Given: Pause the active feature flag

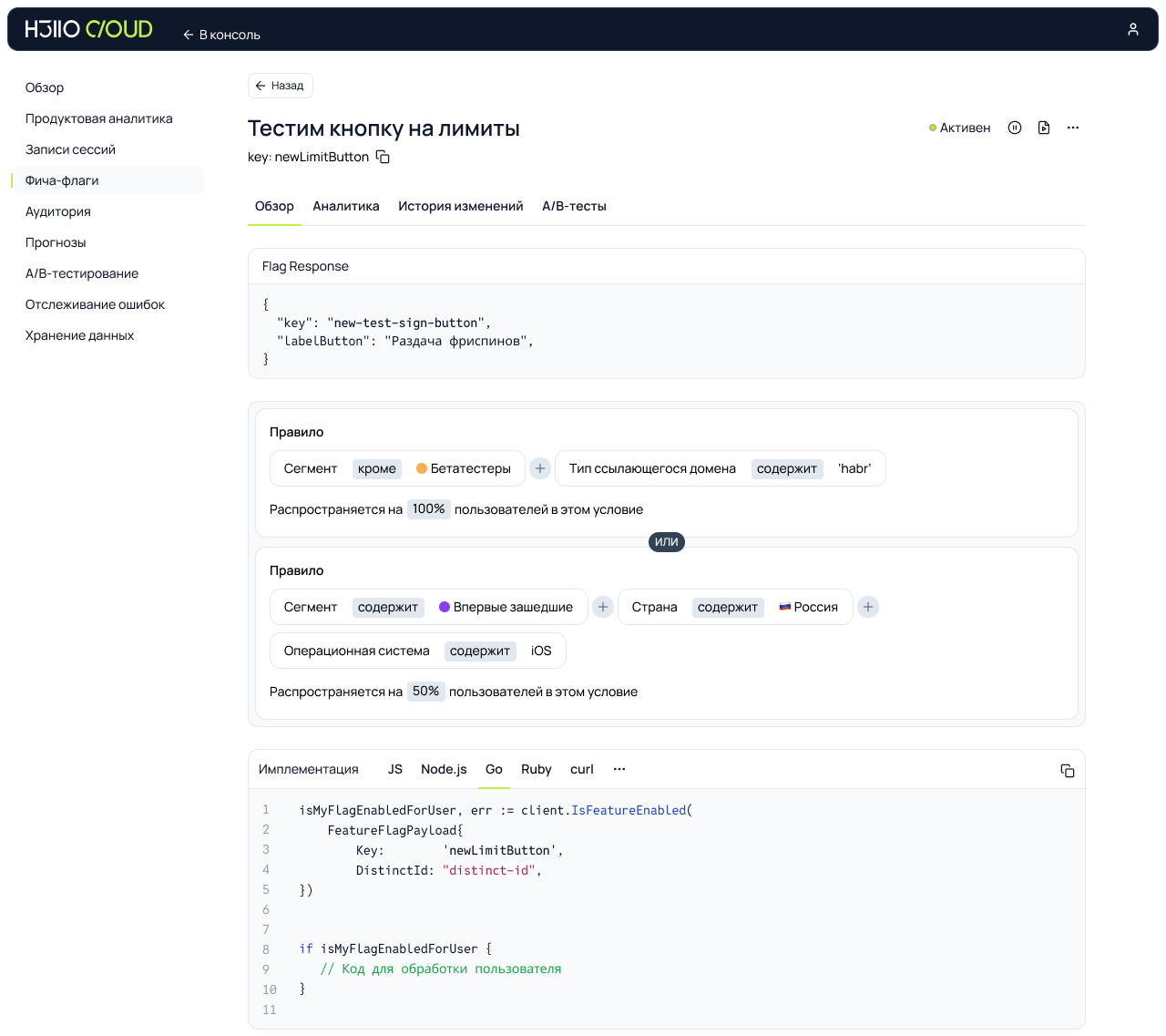Looking at the screenshot, I should pos(1015,128).
